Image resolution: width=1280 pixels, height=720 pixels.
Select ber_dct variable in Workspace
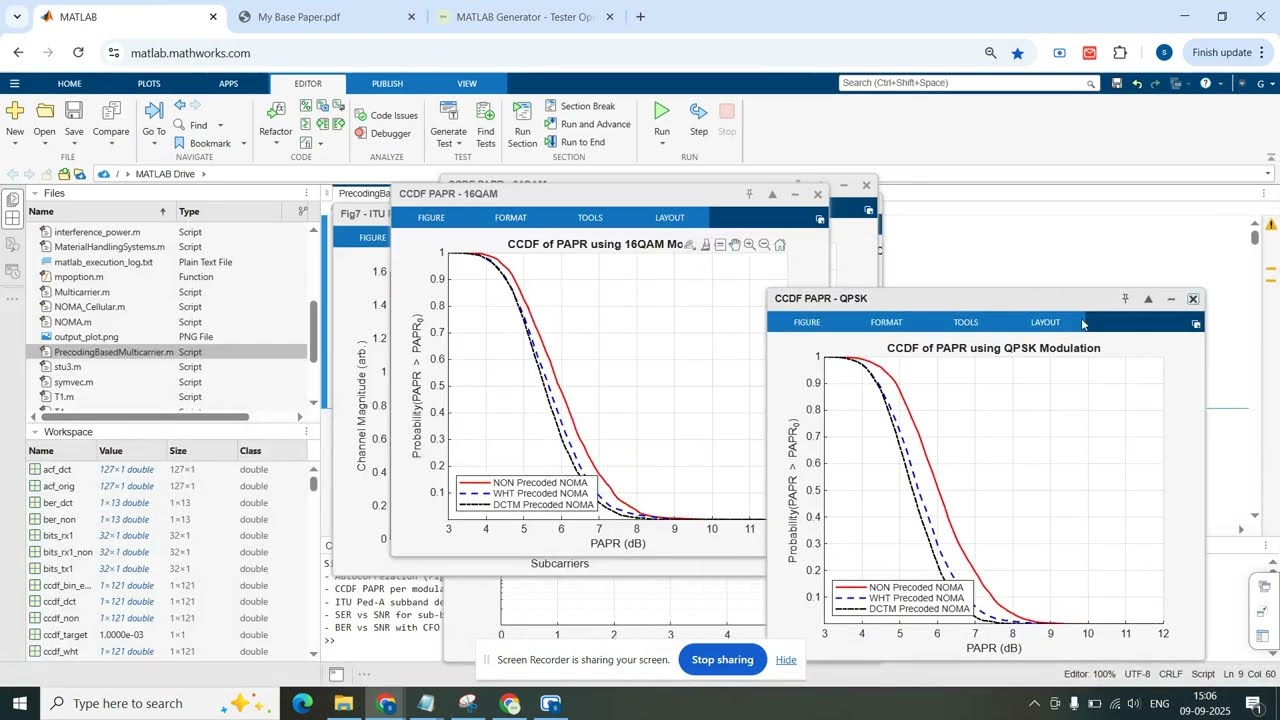point(58,503)
